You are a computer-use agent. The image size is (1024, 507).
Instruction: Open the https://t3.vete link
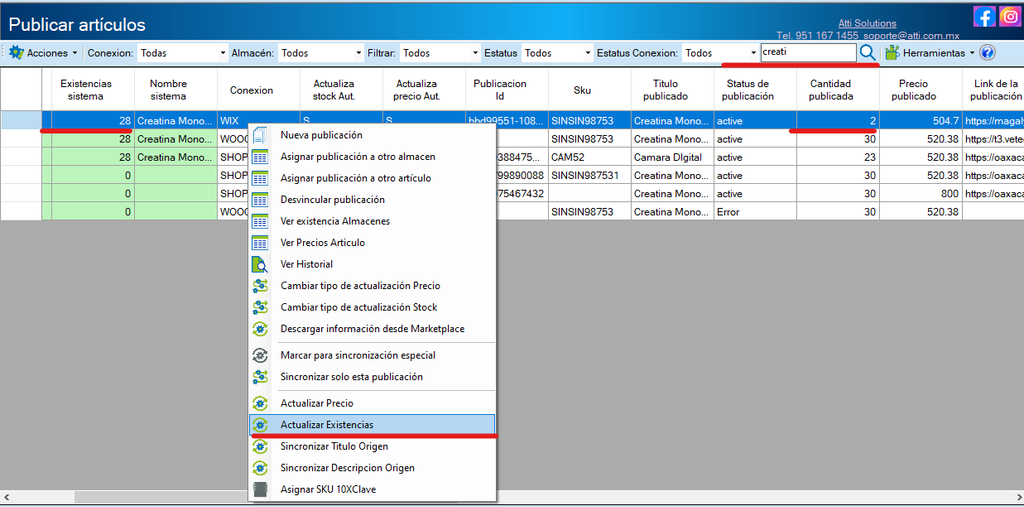click(x=993, y=139)
